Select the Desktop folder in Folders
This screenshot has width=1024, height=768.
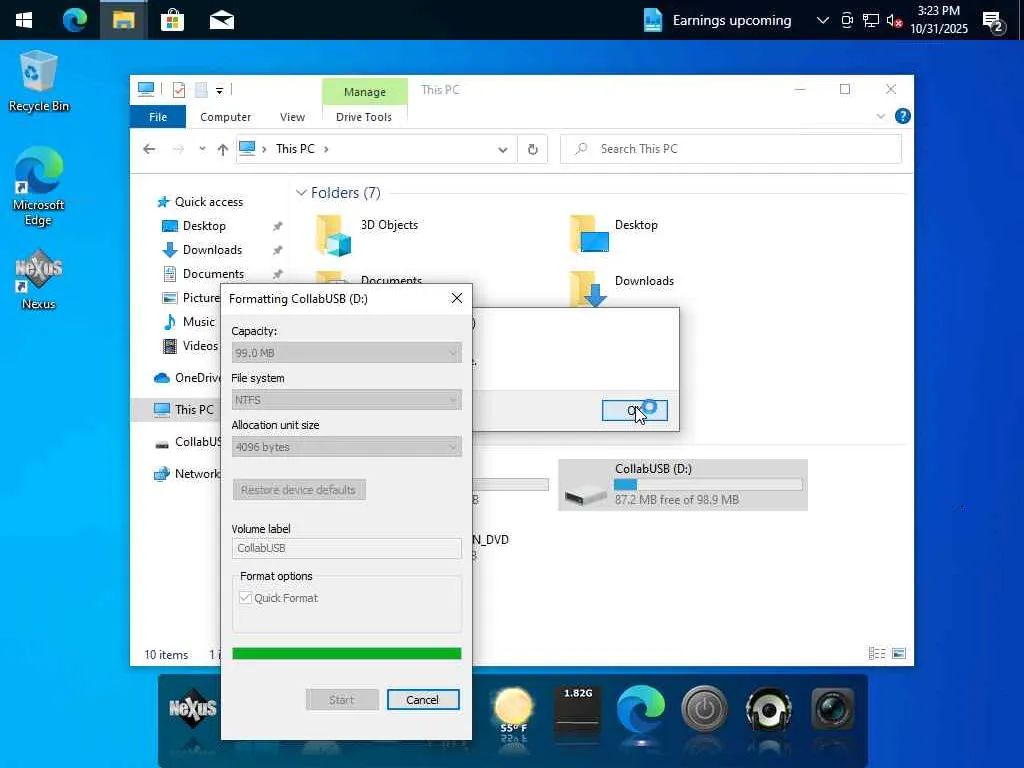point(614,234)
